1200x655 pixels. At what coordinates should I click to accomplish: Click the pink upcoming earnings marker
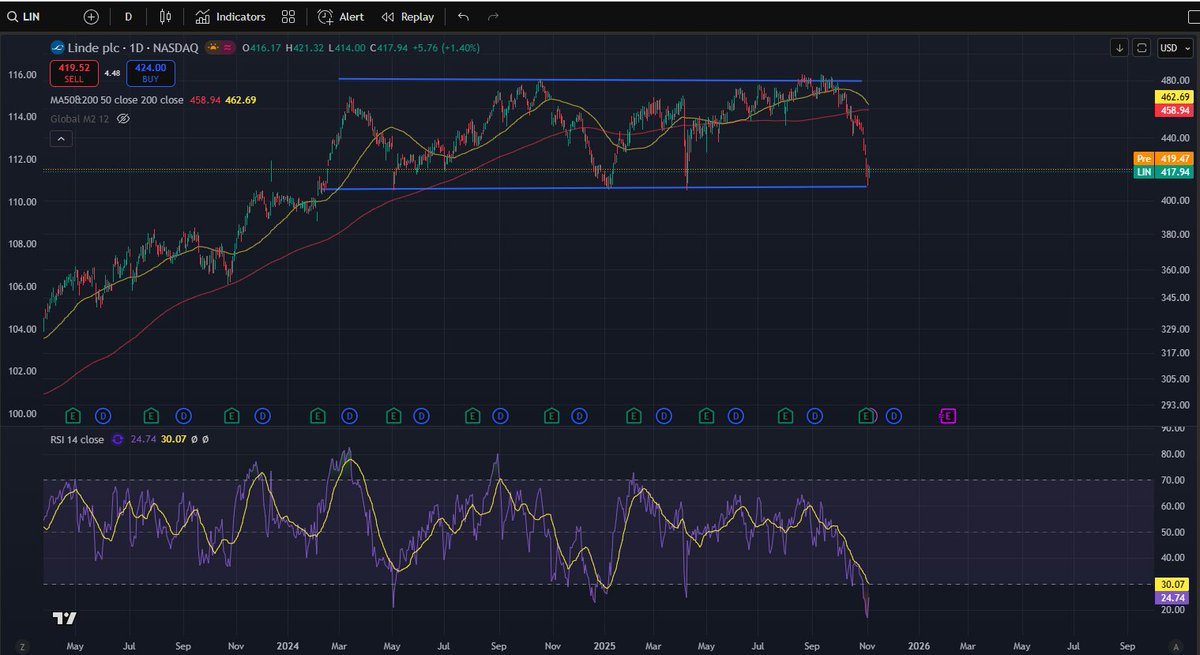tap(948, 415)
